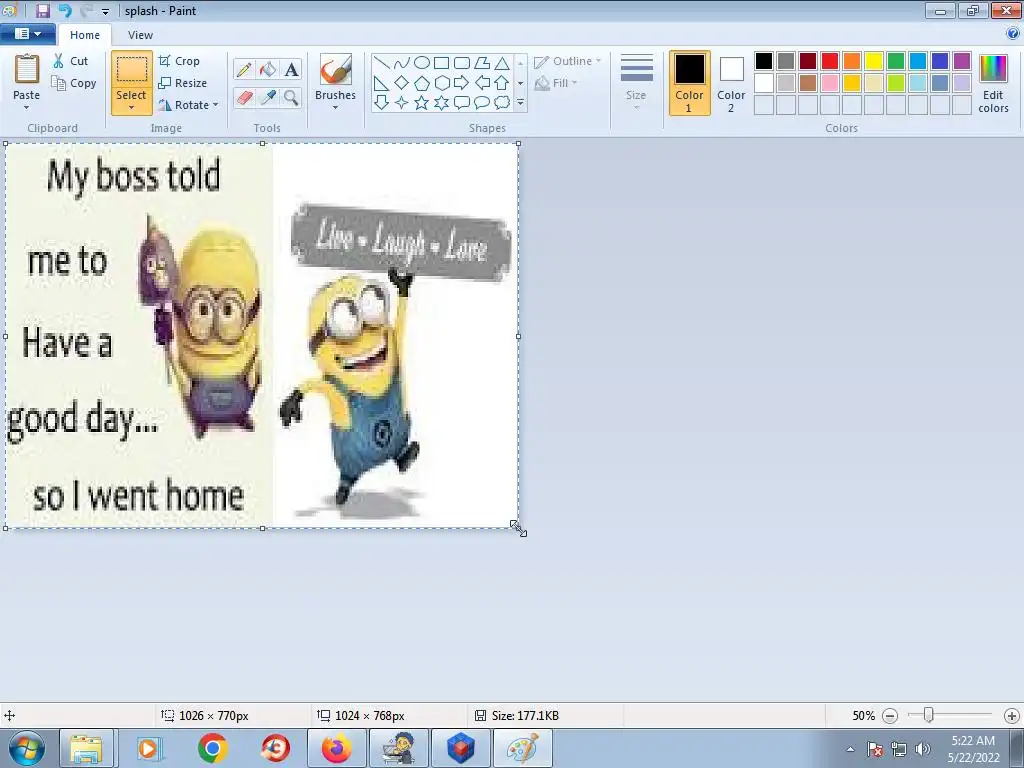
Task: Click the Zoom in plus button
Action: 1012,716
